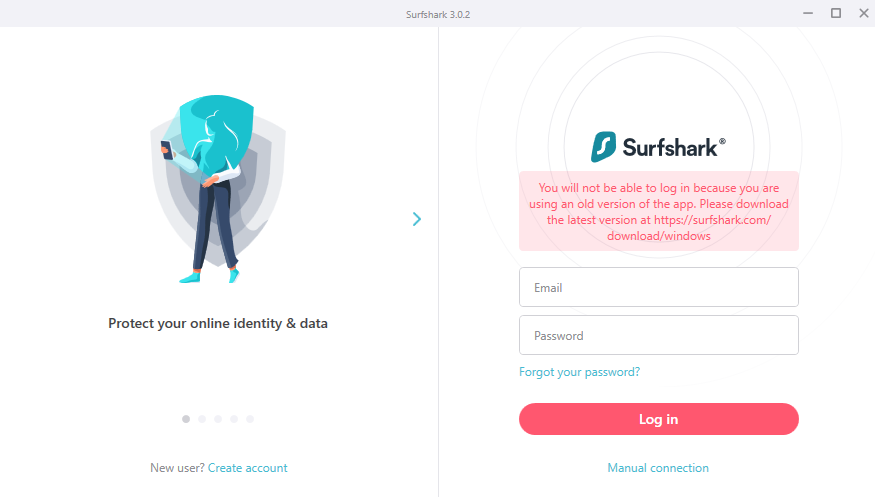
Task: Click the old version warning message
Action: pos(658,211)
